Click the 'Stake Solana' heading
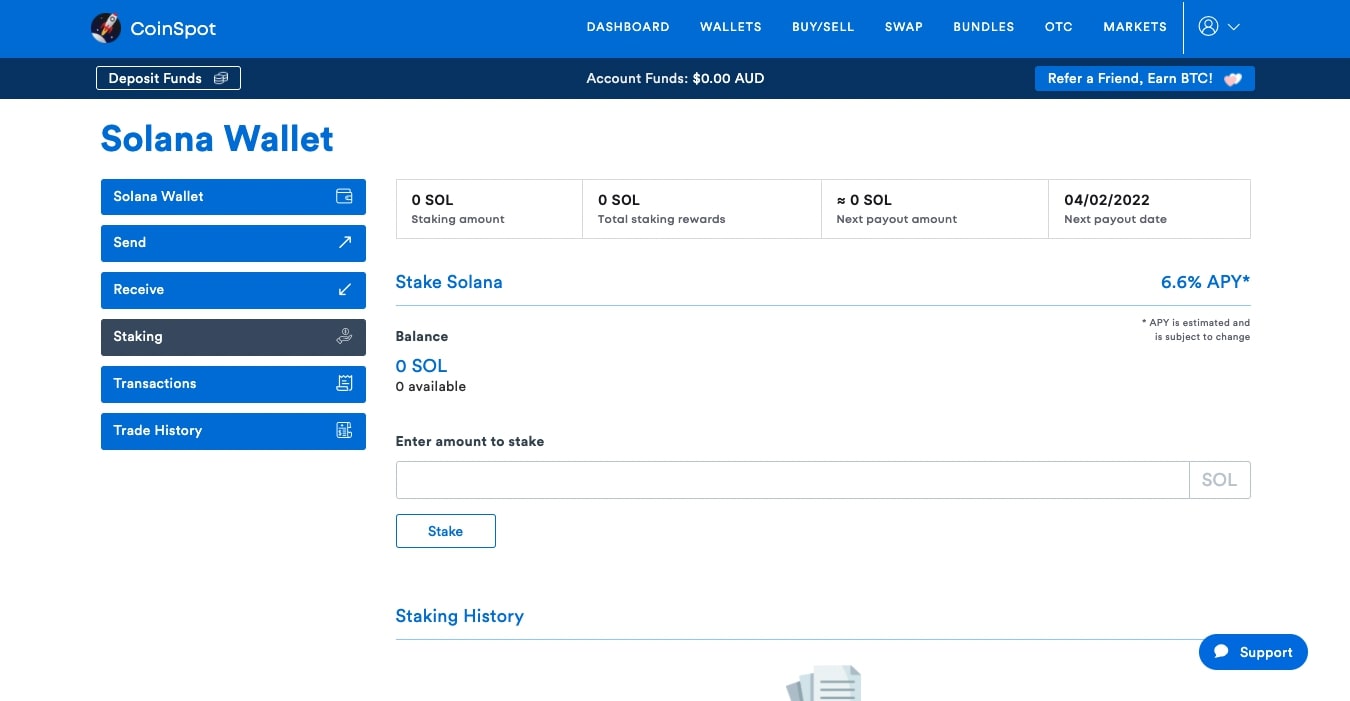 (x=449, y=282)
